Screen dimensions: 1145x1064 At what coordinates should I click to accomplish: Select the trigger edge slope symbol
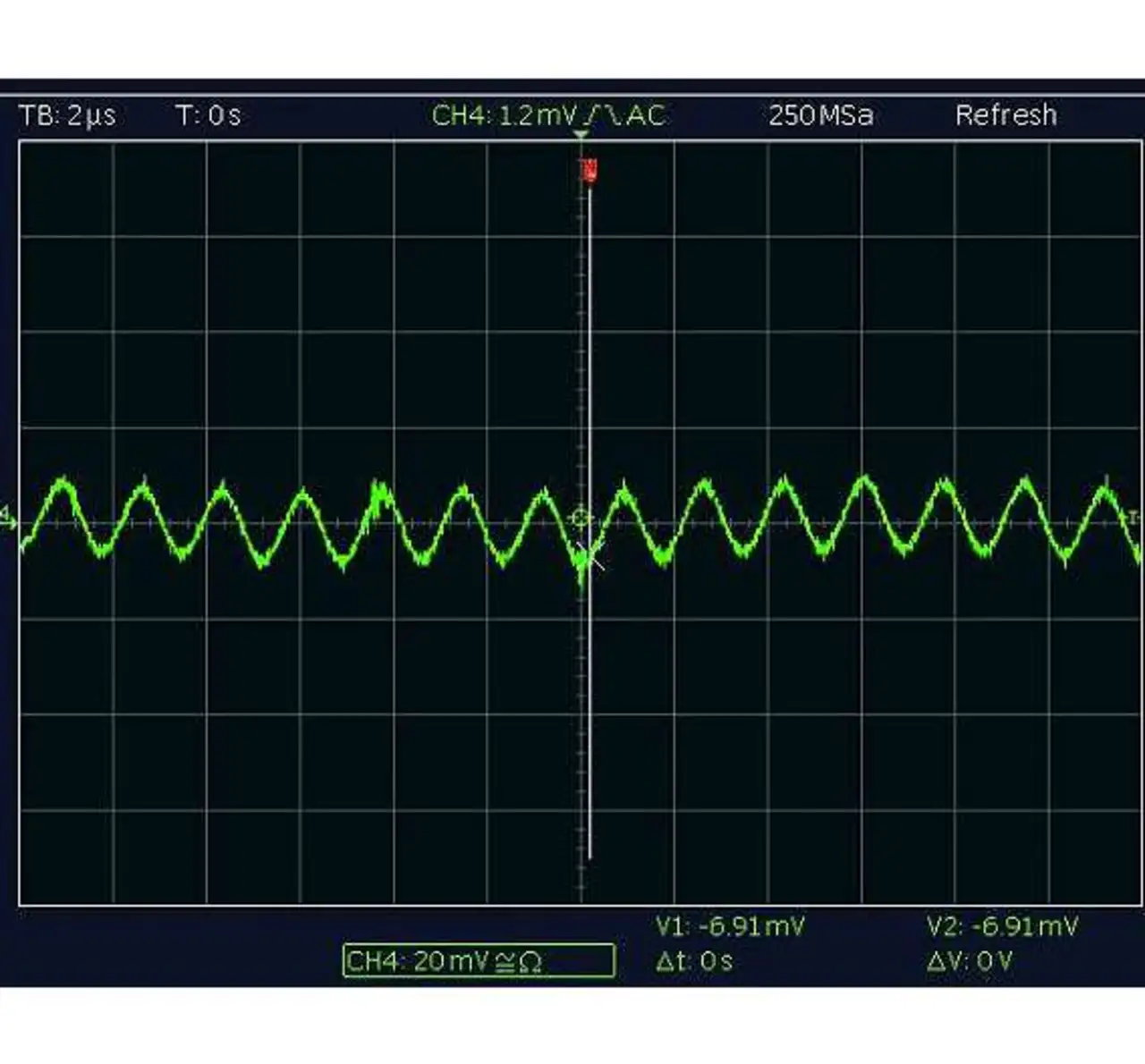(602, 115)
